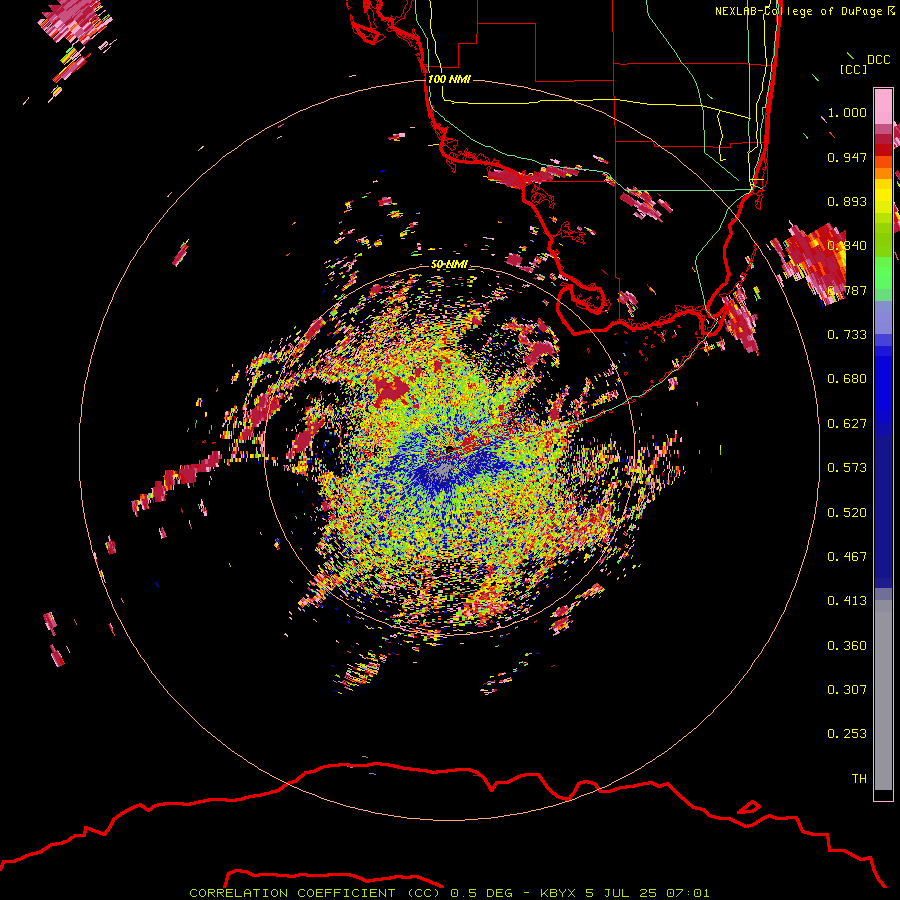The image size is (900, 900).
Task: Click the DCC label above the color scale
Action: click(x=878, y=60)
